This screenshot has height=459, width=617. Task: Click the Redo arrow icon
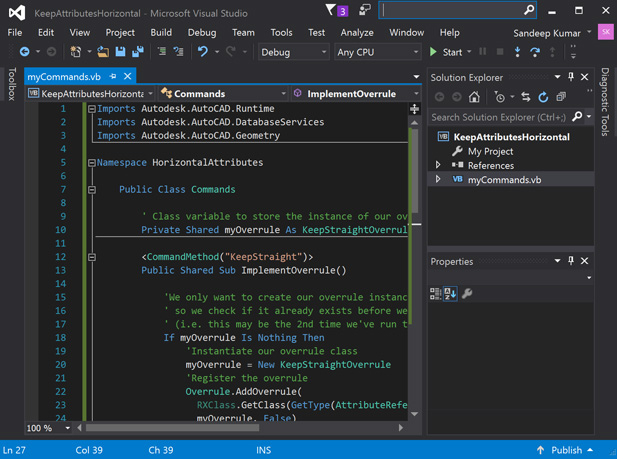(x=231, y=52)
